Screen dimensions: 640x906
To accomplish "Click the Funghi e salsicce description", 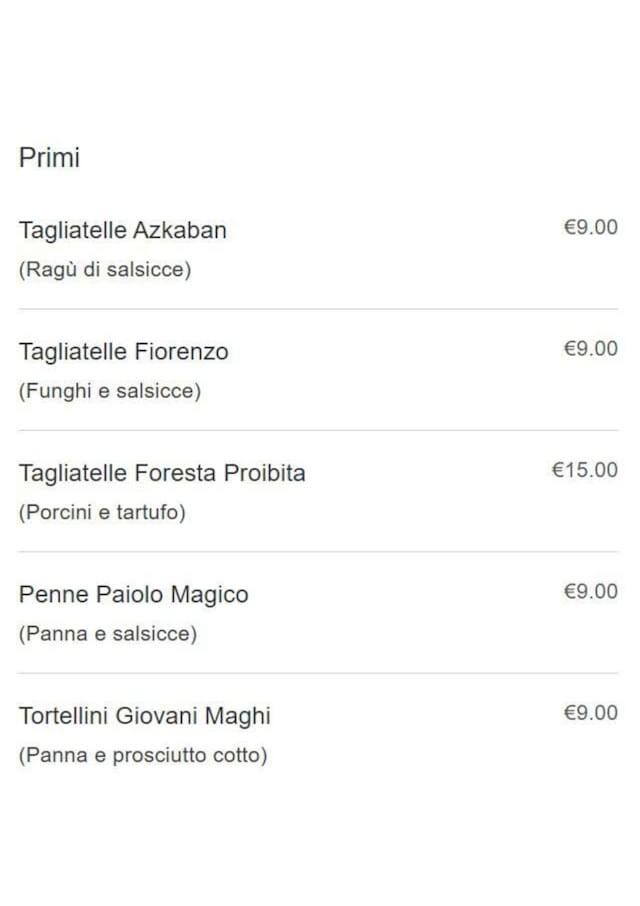I will coord(109,392).
